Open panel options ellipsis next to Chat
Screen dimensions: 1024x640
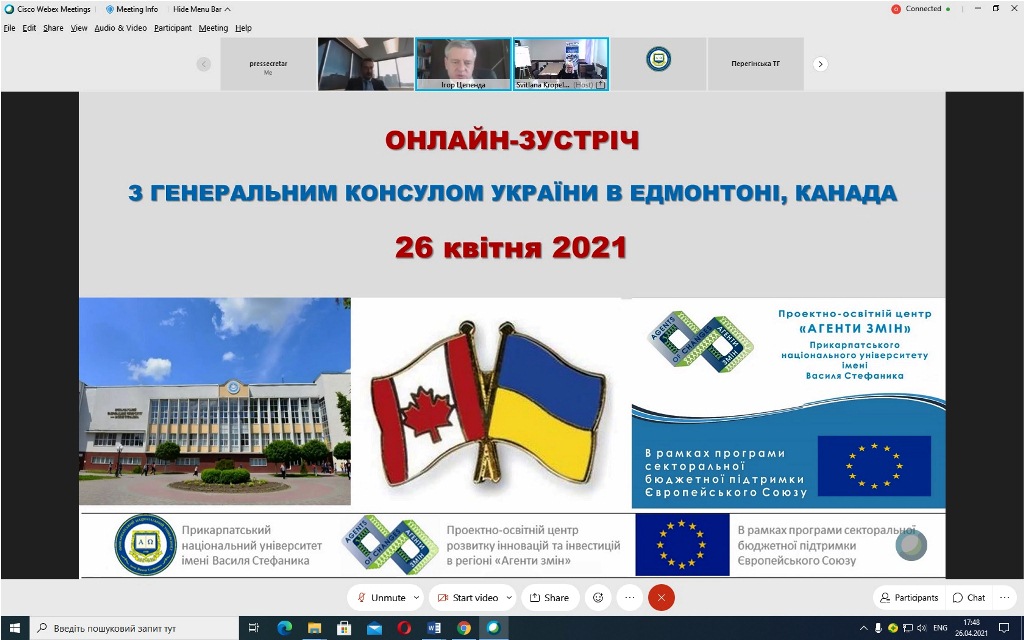click(x=1005, y=597)
